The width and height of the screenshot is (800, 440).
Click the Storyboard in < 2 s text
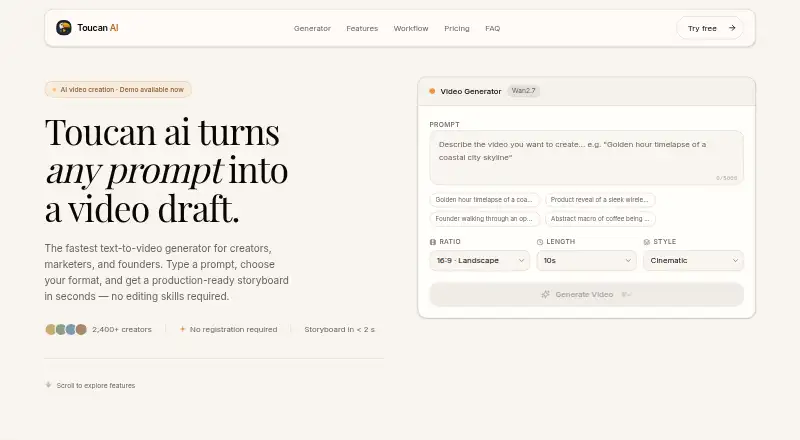[x=339, y=329]
